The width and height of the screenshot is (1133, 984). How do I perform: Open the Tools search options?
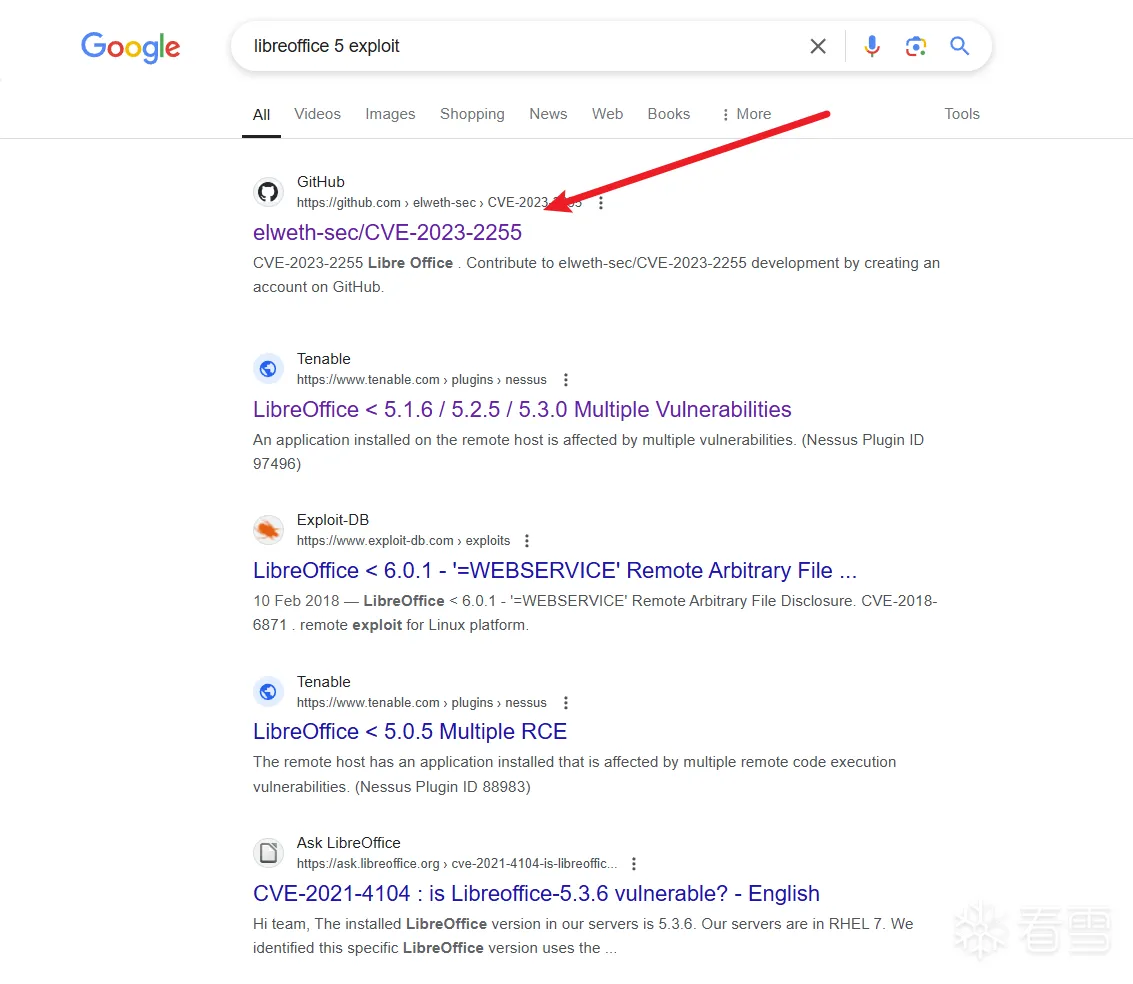click(961, 114)
